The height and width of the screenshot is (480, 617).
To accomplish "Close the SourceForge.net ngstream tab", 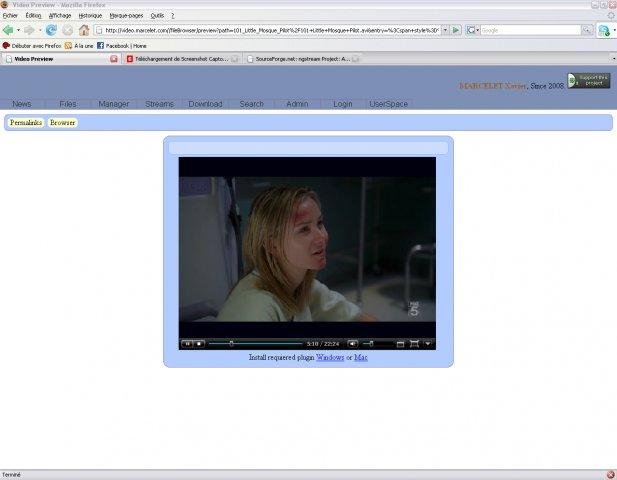I will click(355, 59).
